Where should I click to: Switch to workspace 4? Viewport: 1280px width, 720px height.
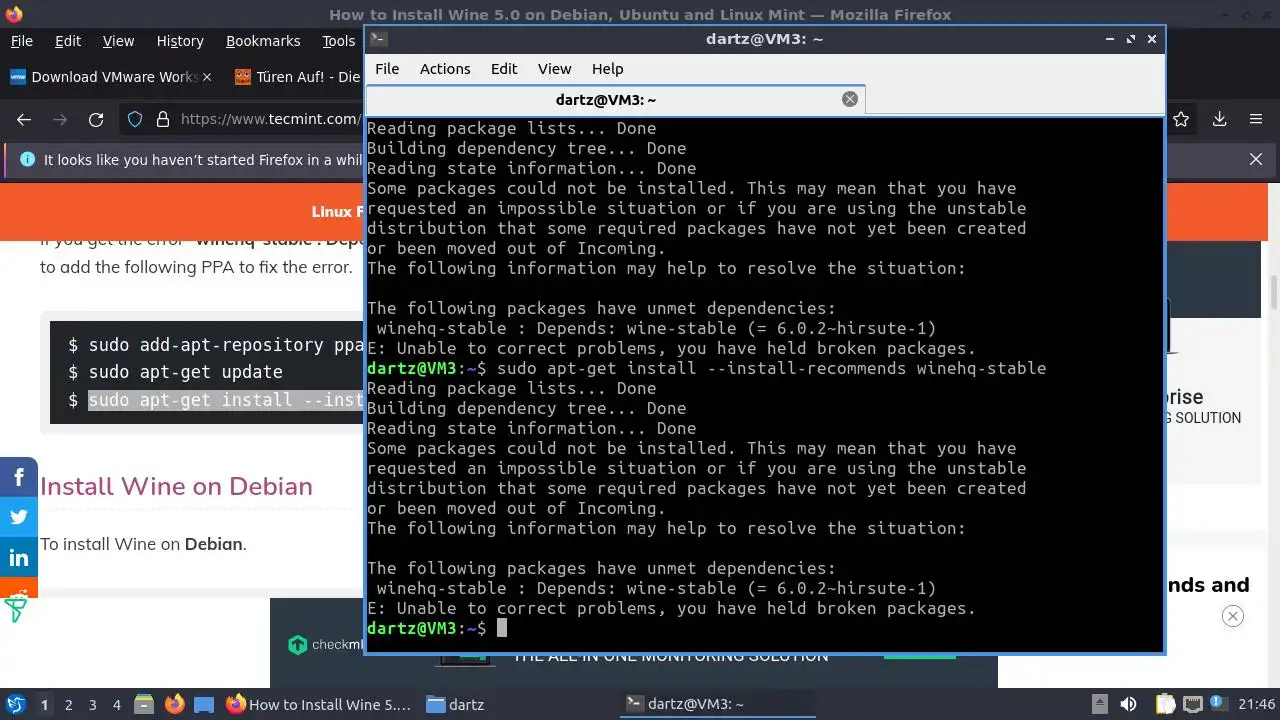tap(117, 704)
